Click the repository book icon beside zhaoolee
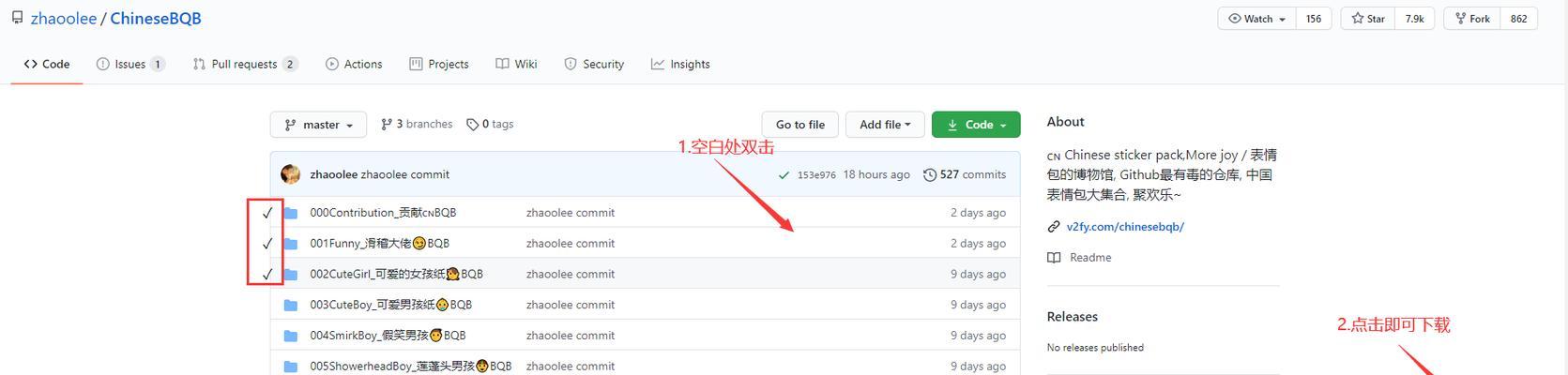 coord(17,18)
